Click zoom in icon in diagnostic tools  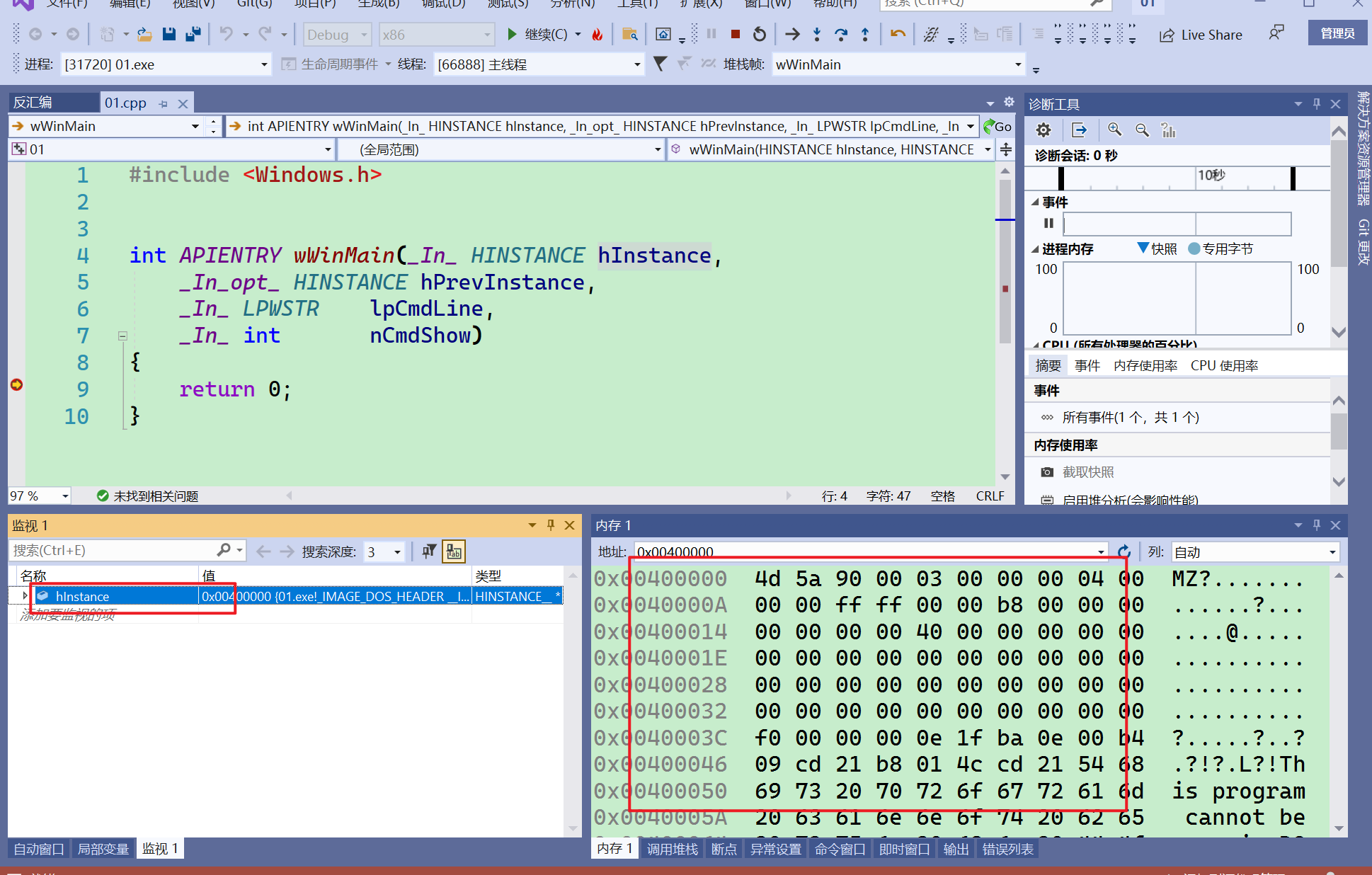point(1114,130)
